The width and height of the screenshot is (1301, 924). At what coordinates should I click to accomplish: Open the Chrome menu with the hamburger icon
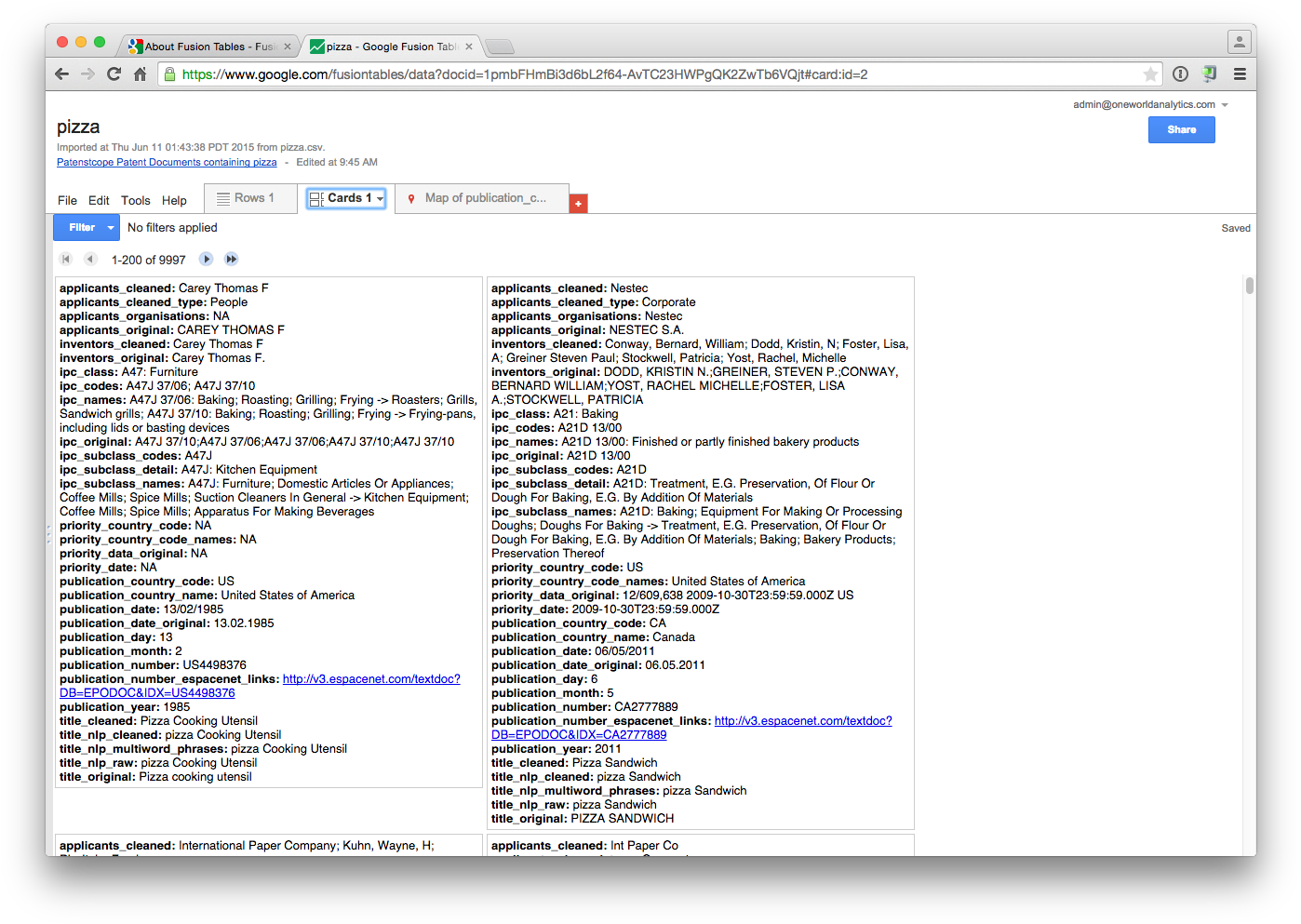point(1240,74)
